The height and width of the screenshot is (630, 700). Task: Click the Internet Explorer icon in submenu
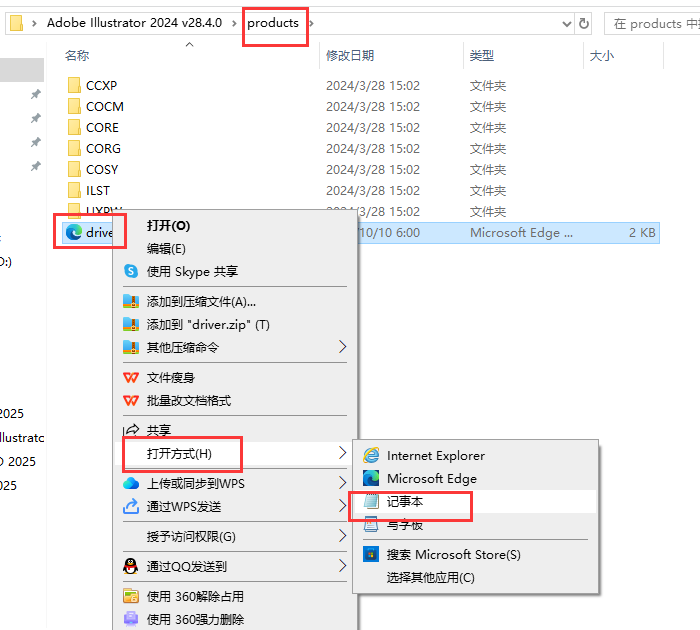pyautogui.click(x=371, y=455)
